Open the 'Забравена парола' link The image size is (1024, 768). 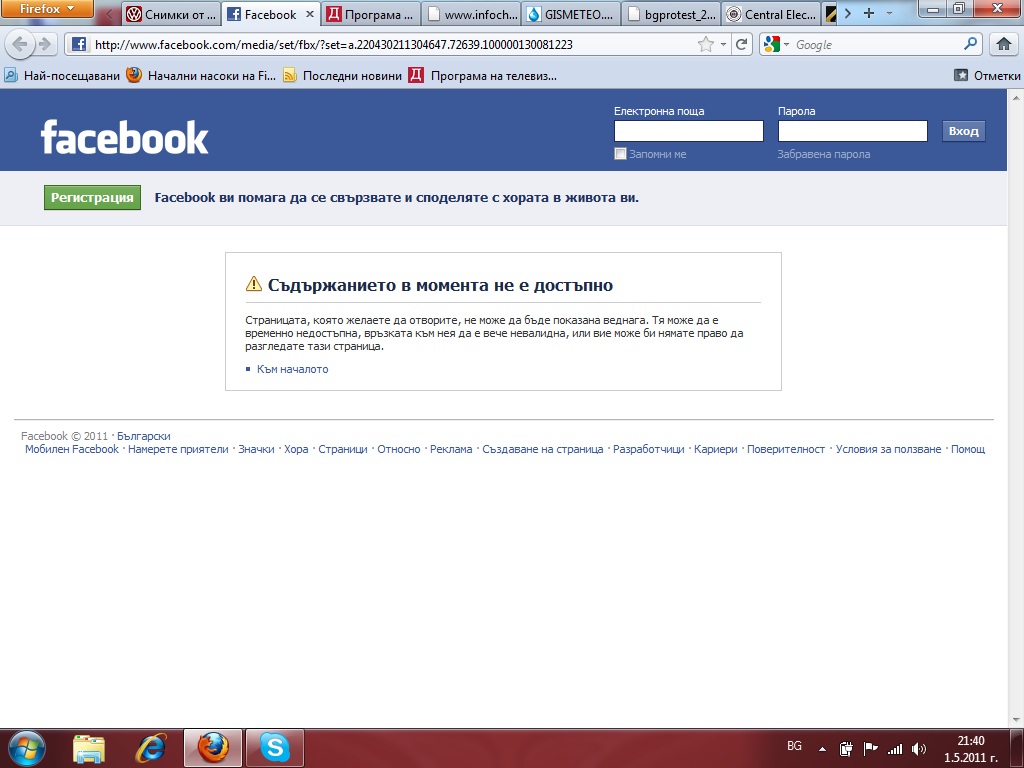pyautogui.click(x=823, y=154)
